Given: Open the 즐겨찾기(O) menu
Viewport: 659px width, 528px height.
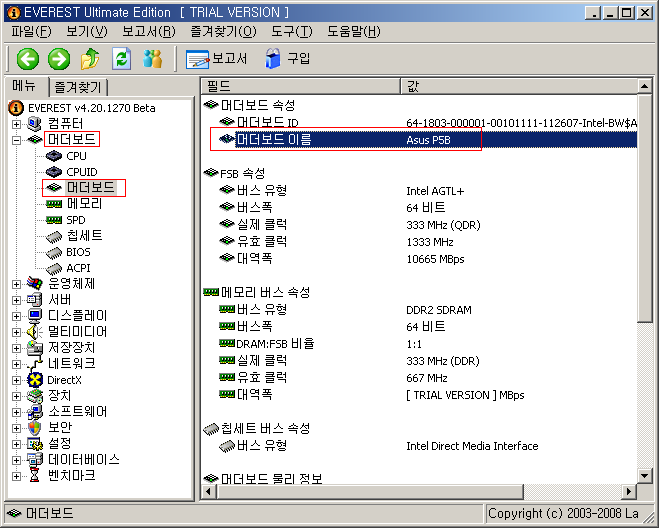Looking at the screenshot, I should click(223, 32).
